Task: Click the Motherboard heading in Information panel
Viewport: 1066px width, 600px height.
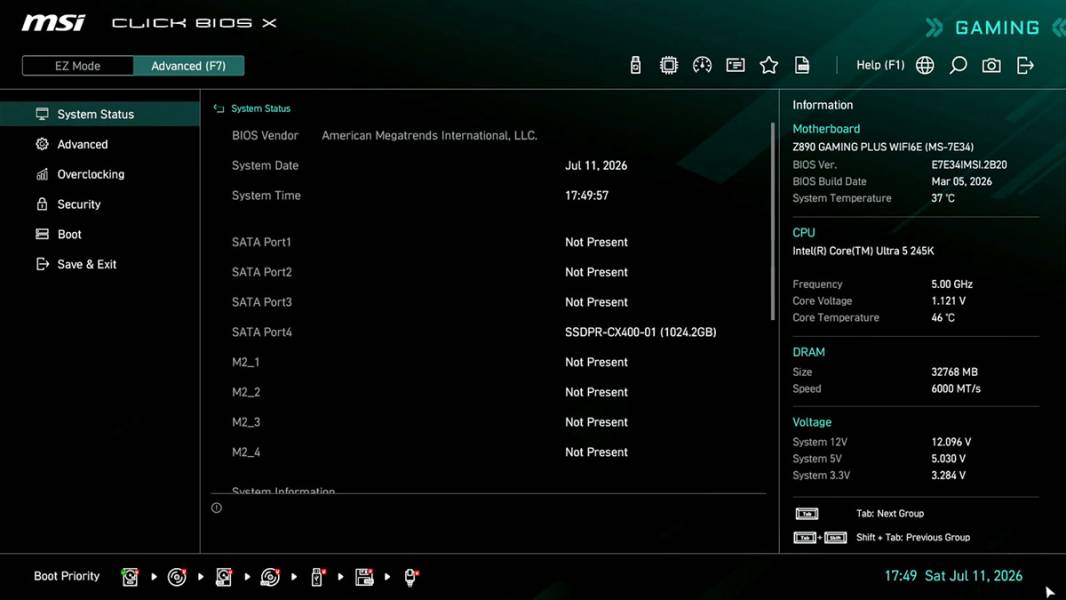Action: [x=826, y=128]
